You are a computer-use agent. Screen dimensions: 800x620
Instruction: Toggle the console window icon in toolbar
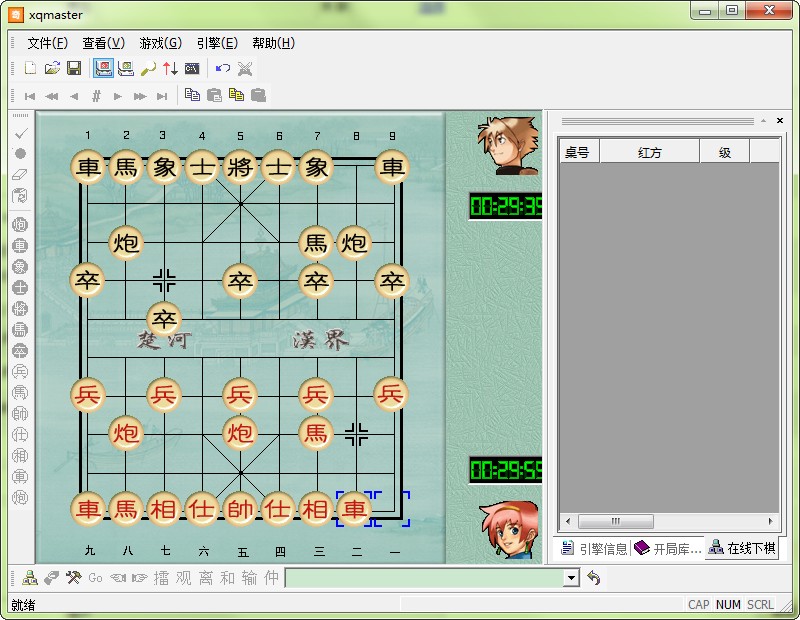tap(192, 68)
